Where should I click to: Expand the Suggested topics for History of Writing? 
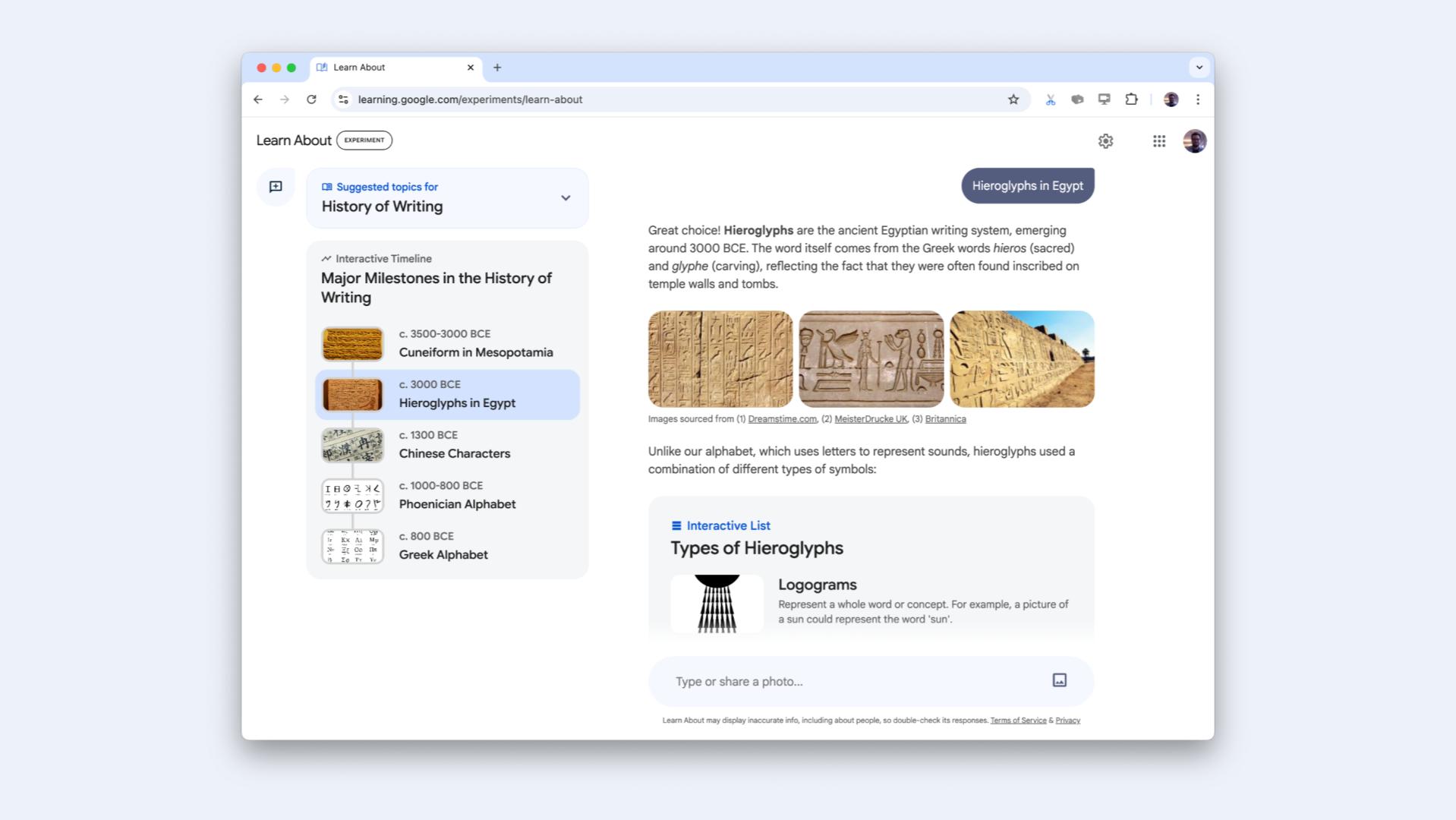click(x=565, y=198)
